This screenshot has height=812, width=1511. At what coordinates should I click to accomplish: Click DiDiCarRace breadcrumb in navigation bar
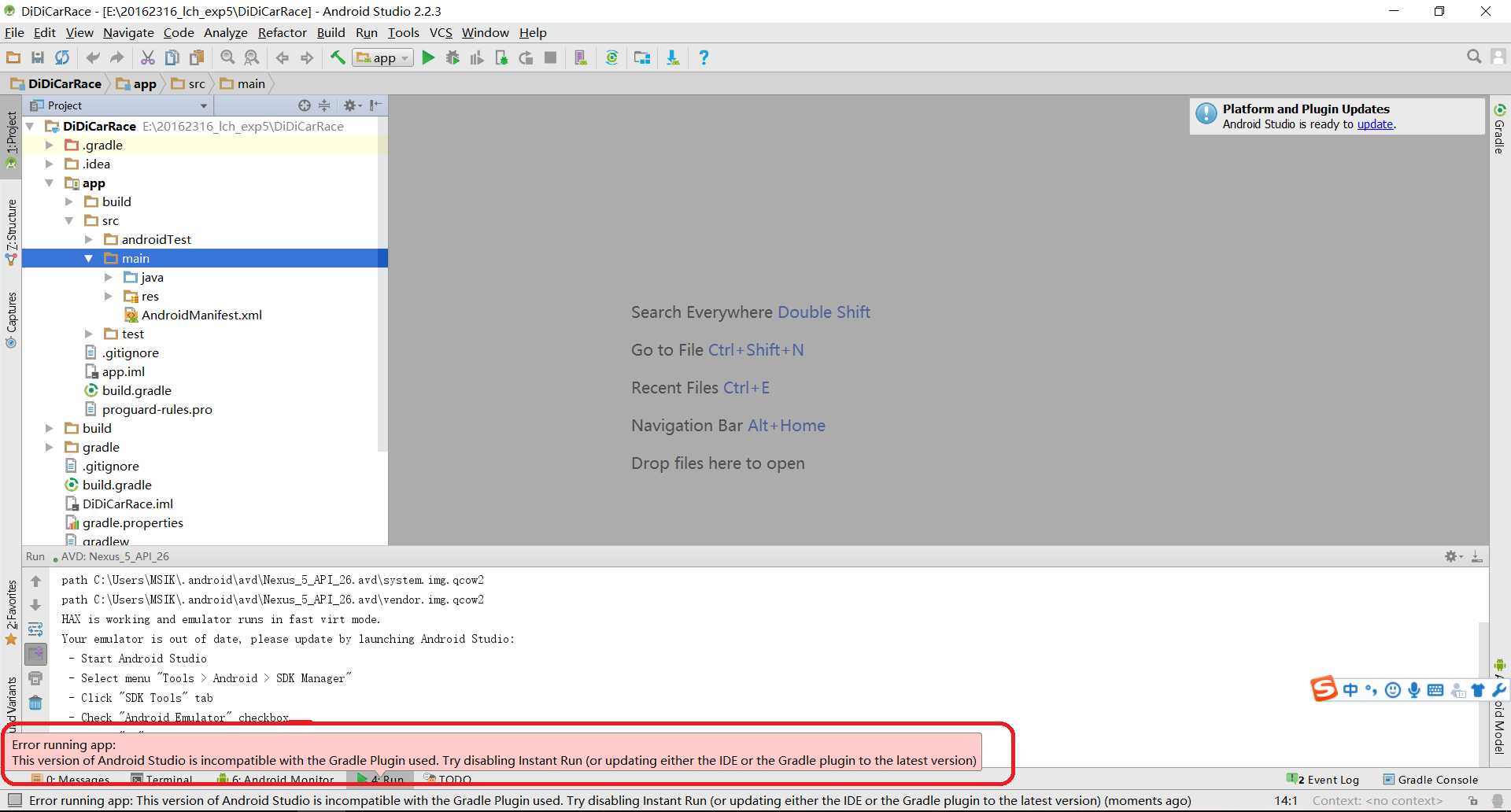click(x=56, y=83)
